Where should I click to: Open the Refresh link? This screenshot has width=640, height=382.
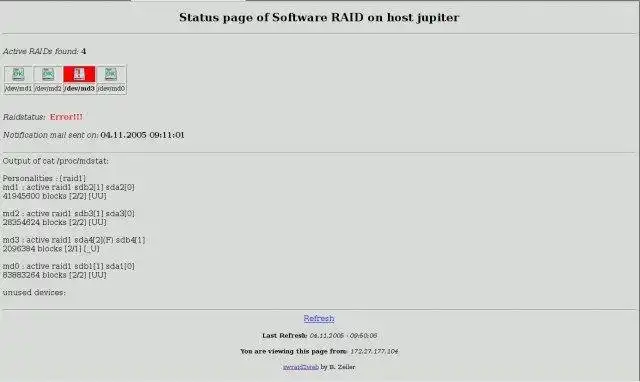[x=319, y=318]
